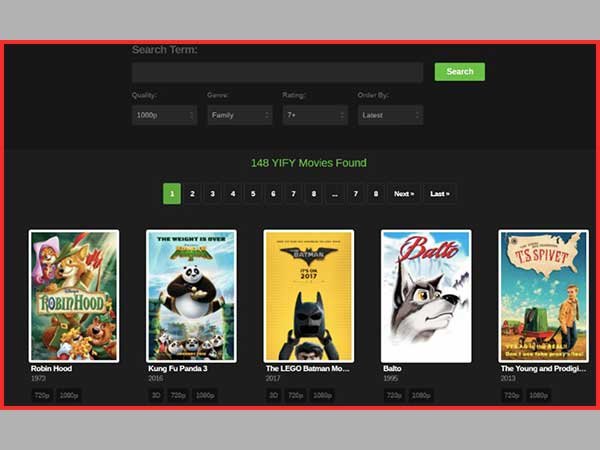Image resolution: width=600 pixels, height=450 pixels.
Task: Click the year 2017 under LEGO Batman
Action: (273, 378)
